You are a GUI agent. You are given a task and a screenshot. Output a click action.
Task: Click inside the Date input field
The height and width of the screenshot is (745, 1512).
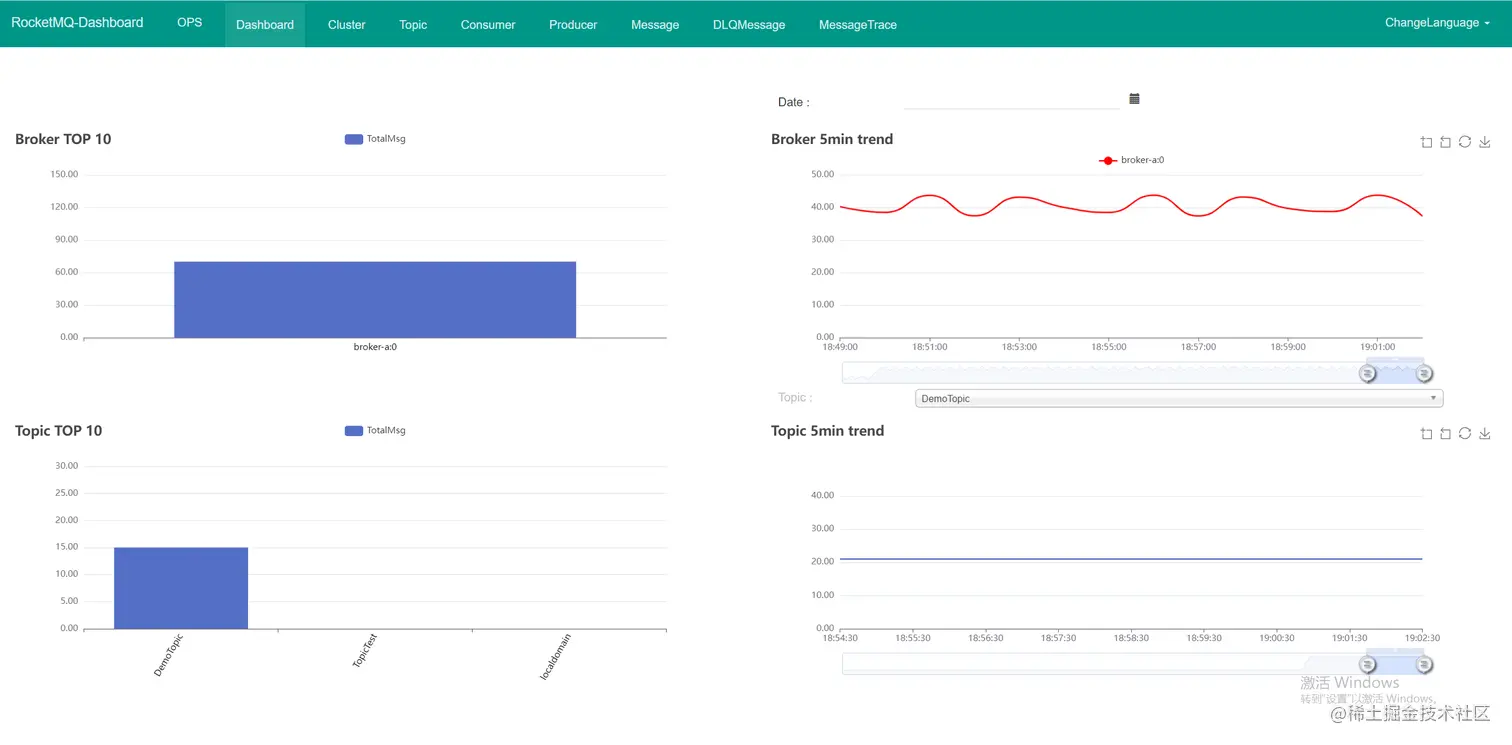tap(1010, 100)
